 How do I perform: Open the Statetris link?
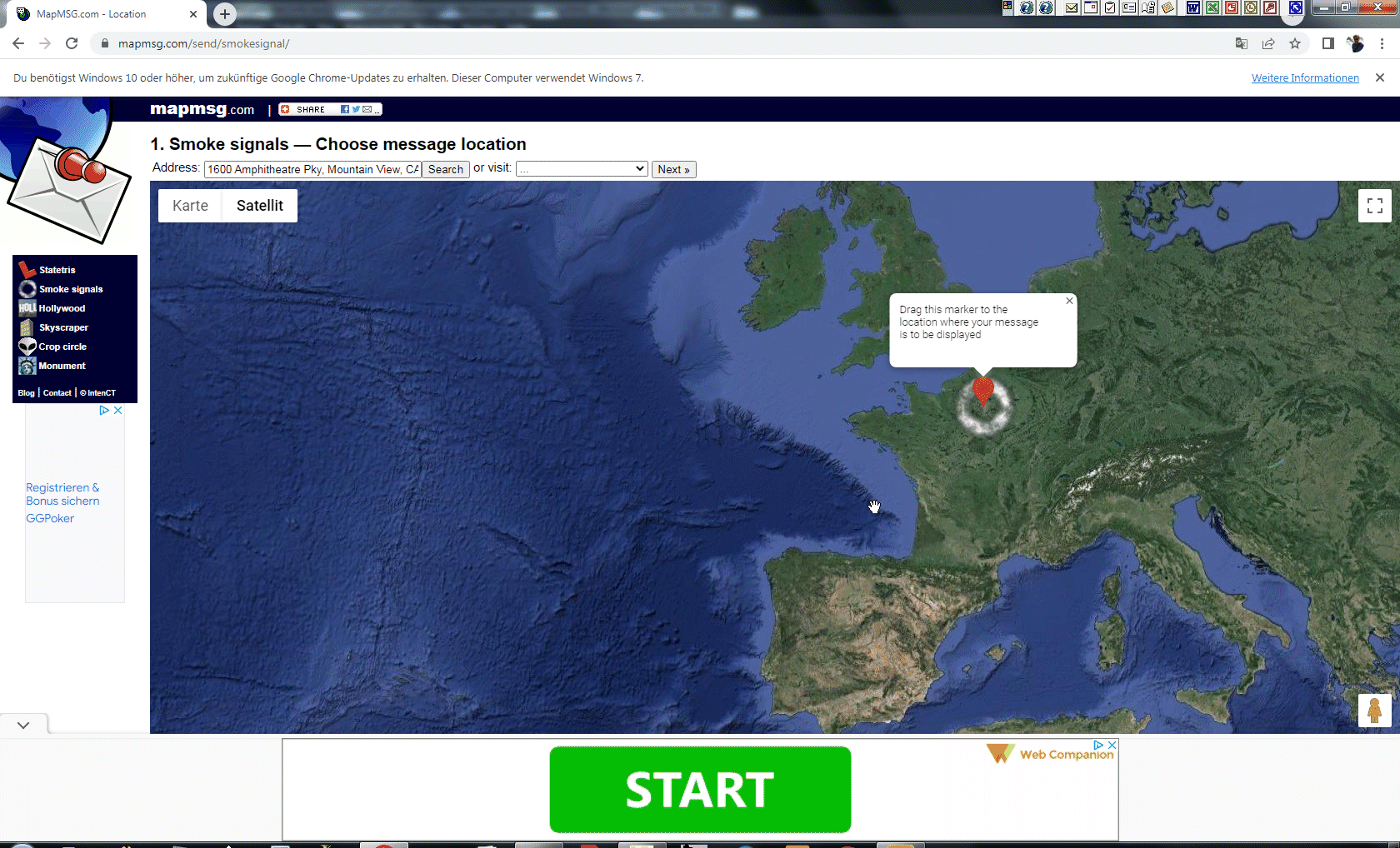pos(57,270)
